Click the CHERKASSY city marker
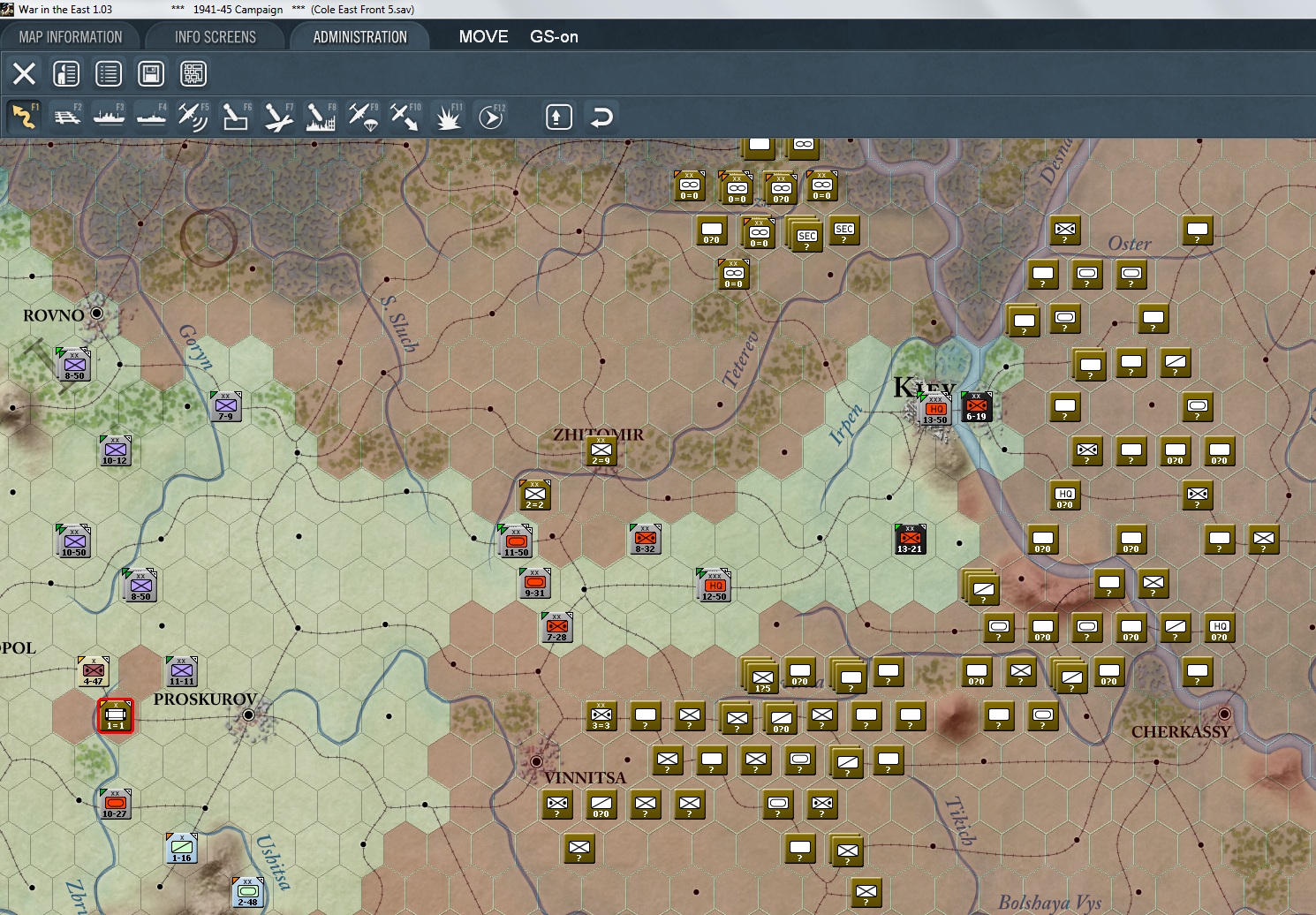 pos(1224,714)
